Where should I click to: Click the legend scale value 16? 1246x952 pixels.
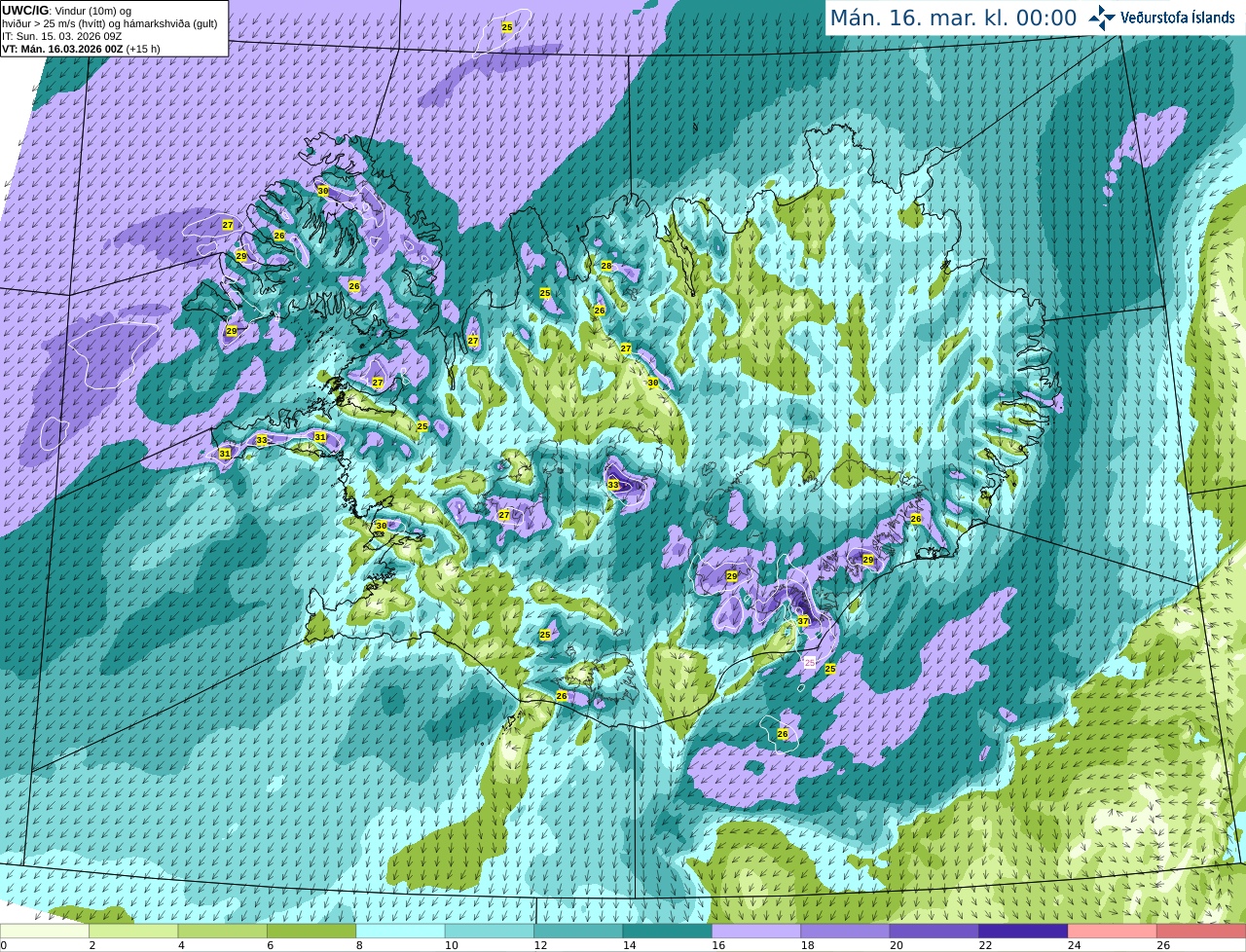coord(718,945)
